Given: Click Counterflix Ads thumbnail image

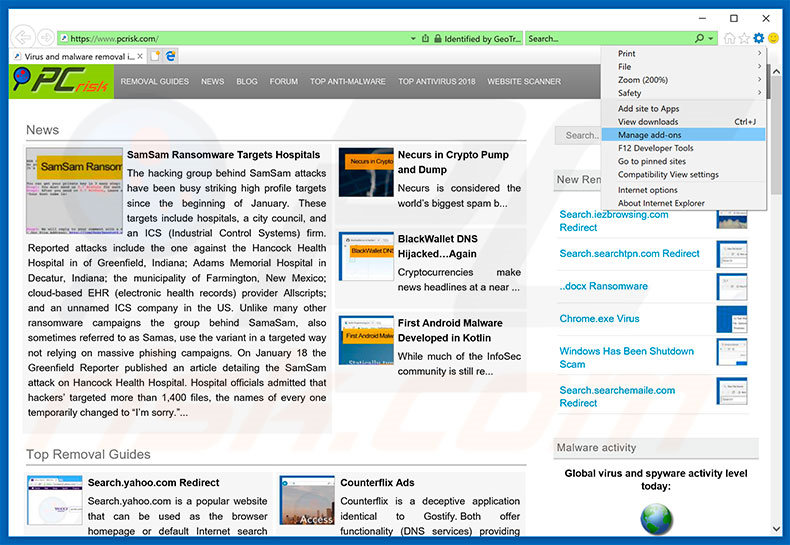Looking at the screenshot, I should point(307,500).
